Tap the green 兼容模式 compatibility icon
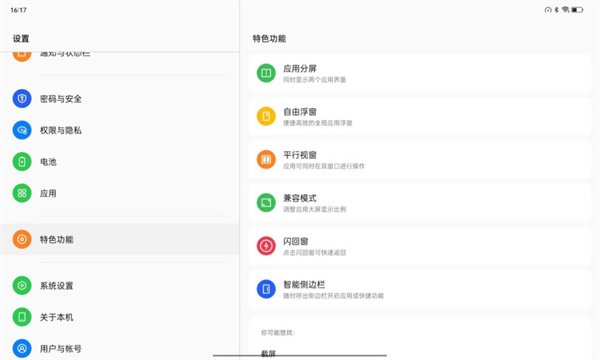 (x=266, y=203)
